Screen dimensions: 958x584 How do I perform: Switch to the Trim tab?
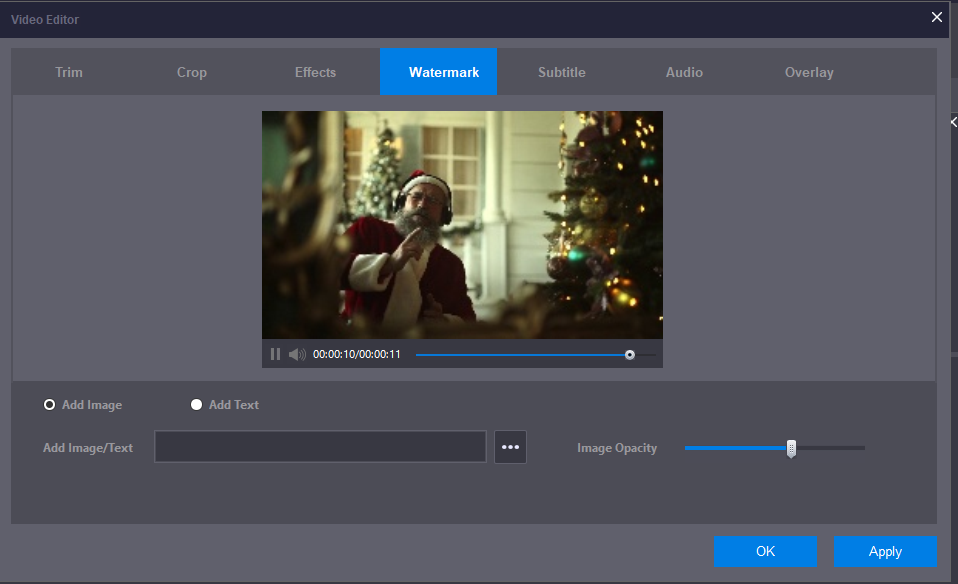pyautogui.click(x=69, y=72)
